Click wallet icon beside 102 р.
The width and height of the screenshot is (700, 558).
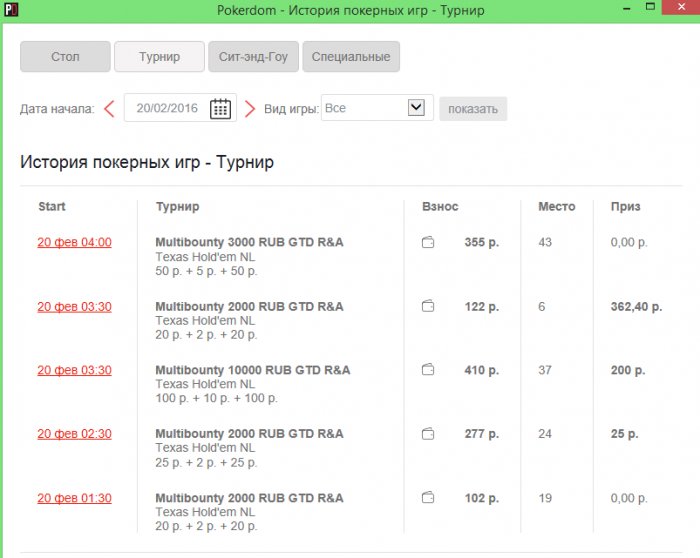[428, 497]
